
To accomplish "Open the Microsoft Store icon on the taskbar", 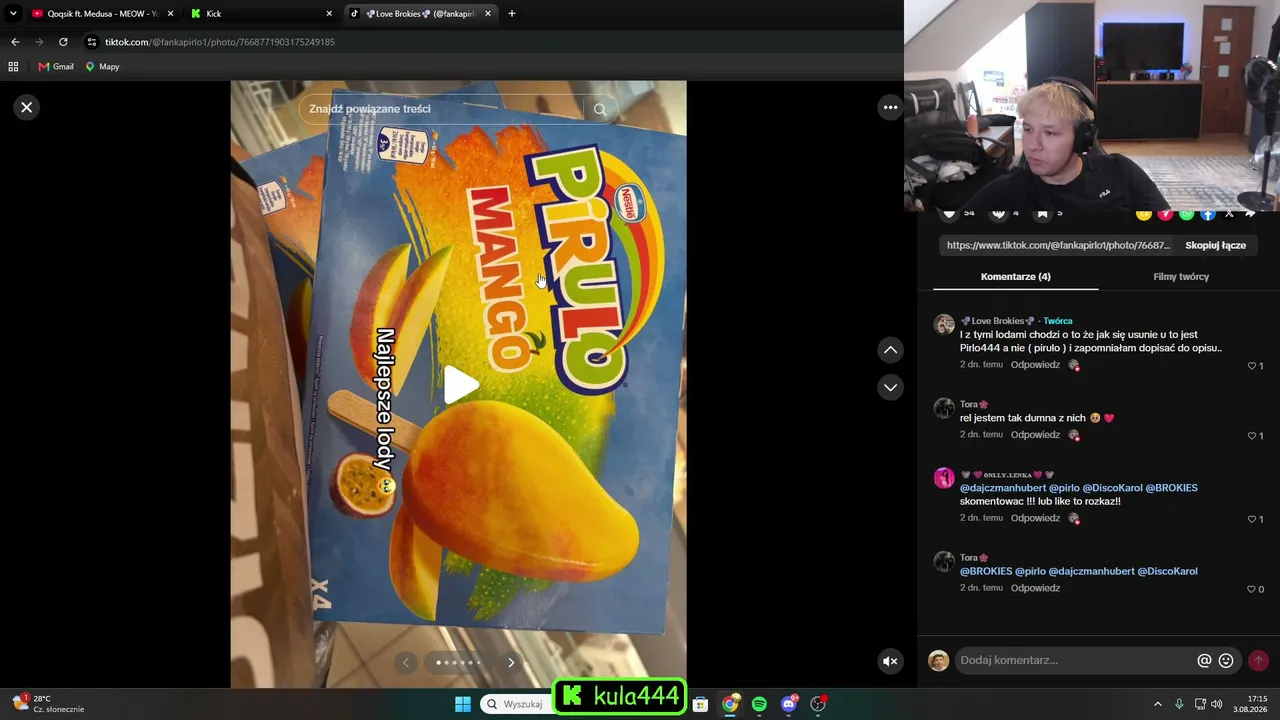I will [x=700, y=704].
